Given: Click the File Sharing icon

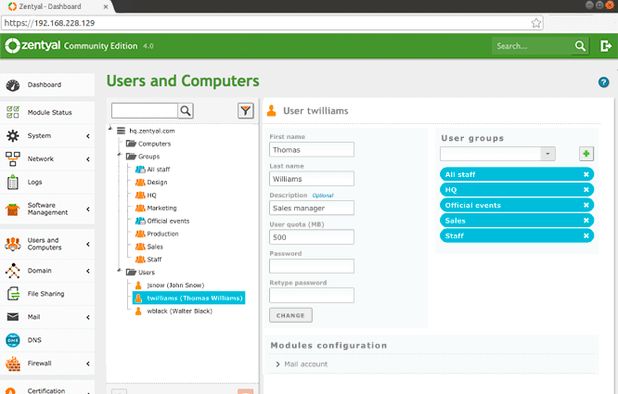Looking at the screenshot, I should (13, 294).
